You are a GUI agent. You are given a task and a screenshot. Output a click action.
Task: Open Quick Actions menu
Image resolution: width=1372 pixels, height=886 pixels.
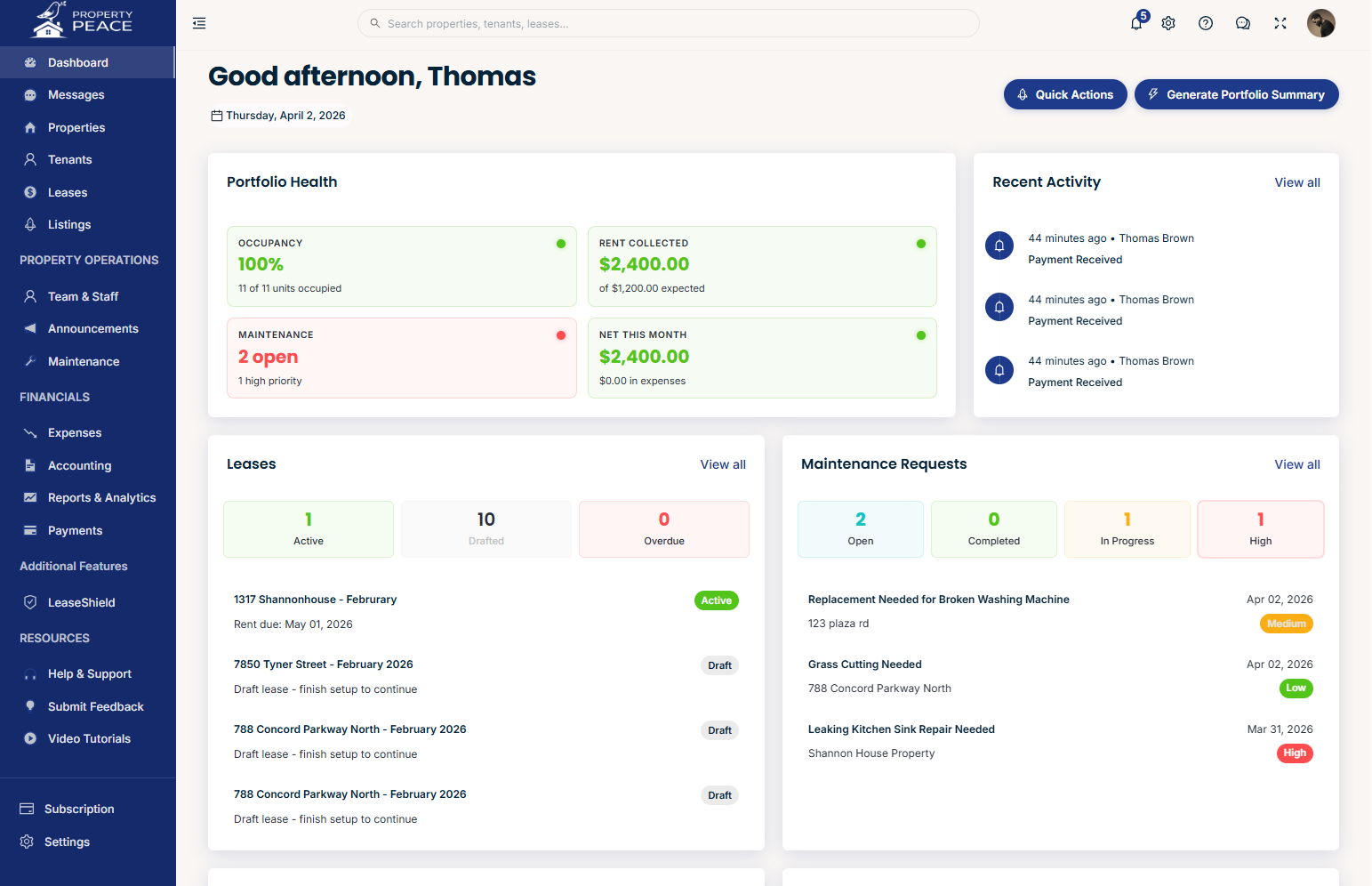coord(1065,94)
